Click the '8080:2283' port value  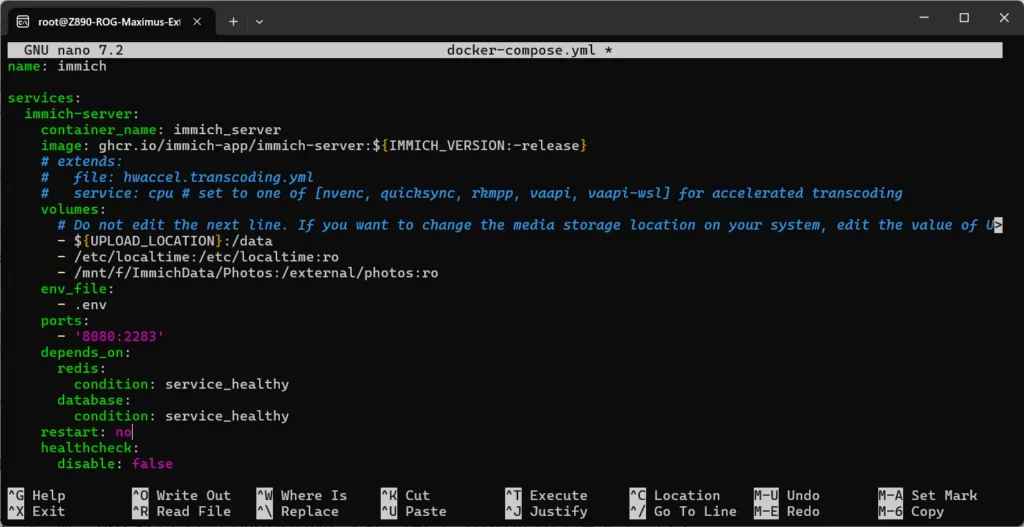pyautogui.click(x=119, y=336)
